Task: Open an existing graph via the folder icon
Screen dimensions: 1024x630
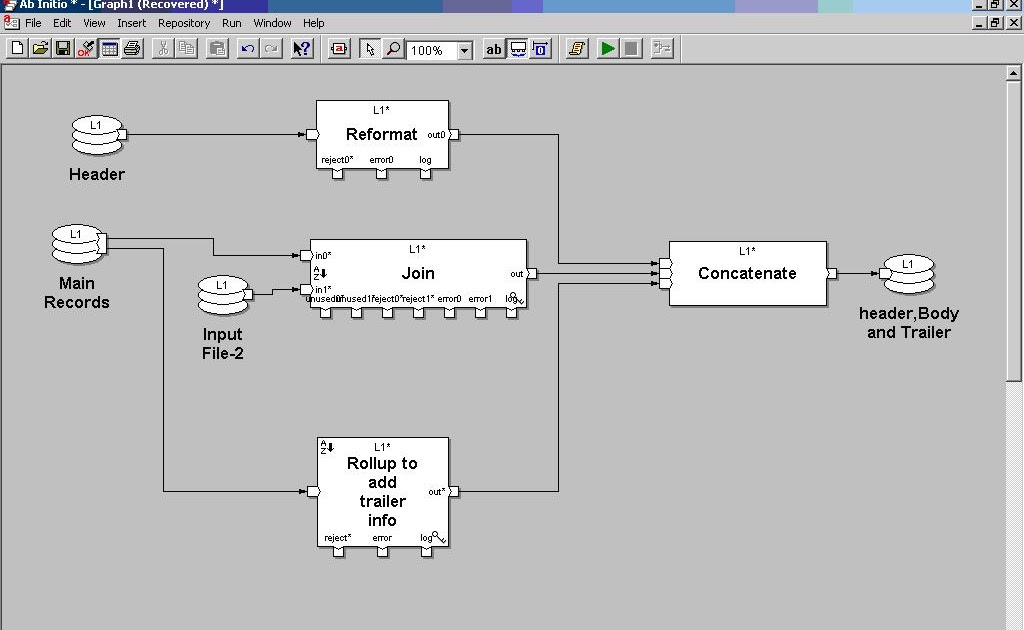Action: (x=40, y=47)
